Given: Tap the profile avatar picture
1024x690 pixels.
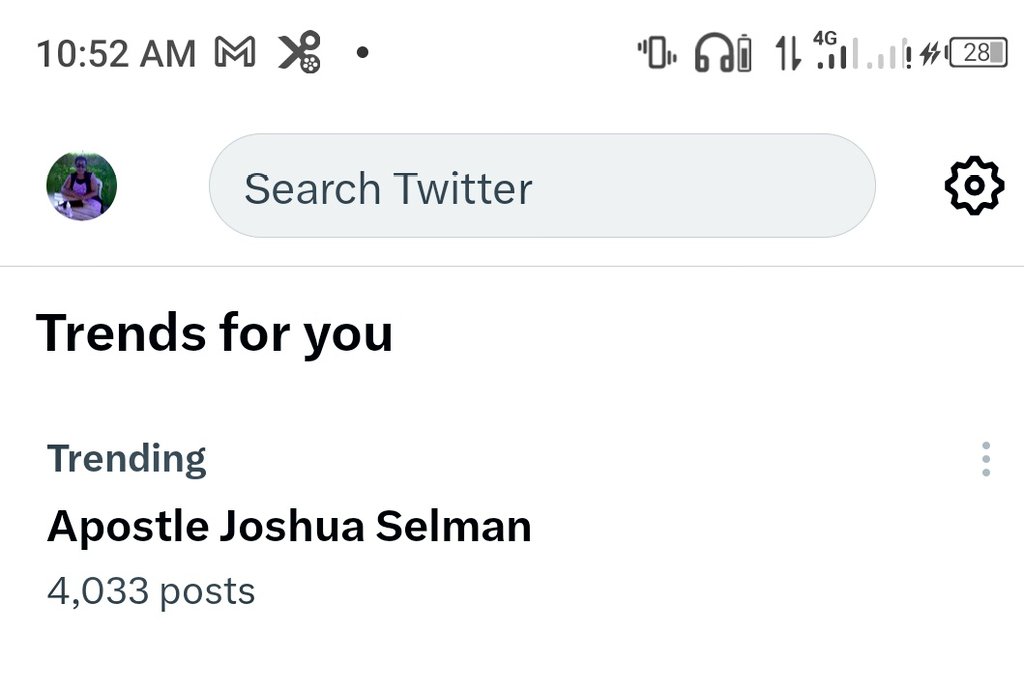Looking at the screenshot, I should 82,186.
